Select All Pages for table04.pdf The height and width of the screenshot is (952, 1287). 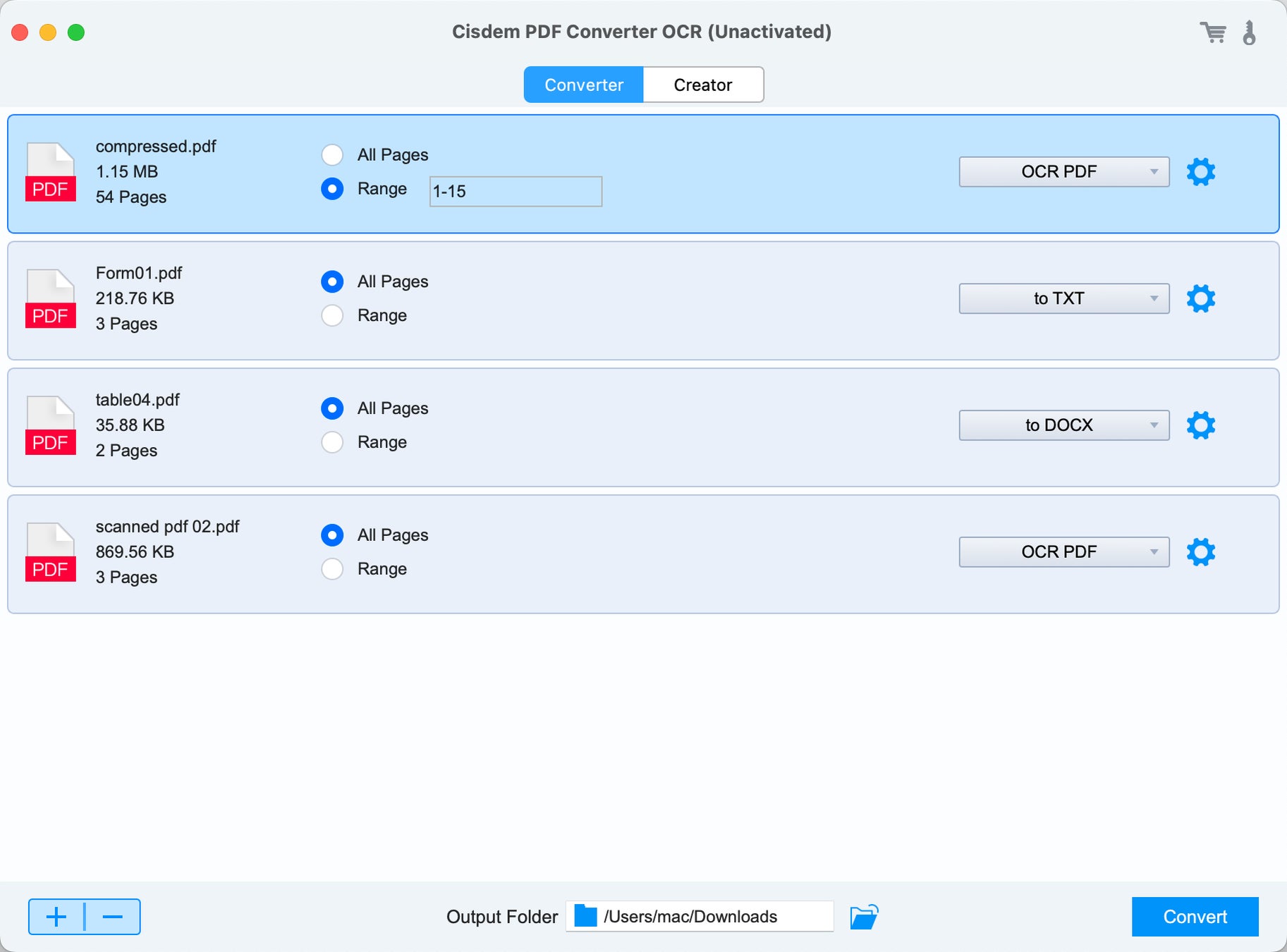[x=332, y=408]
